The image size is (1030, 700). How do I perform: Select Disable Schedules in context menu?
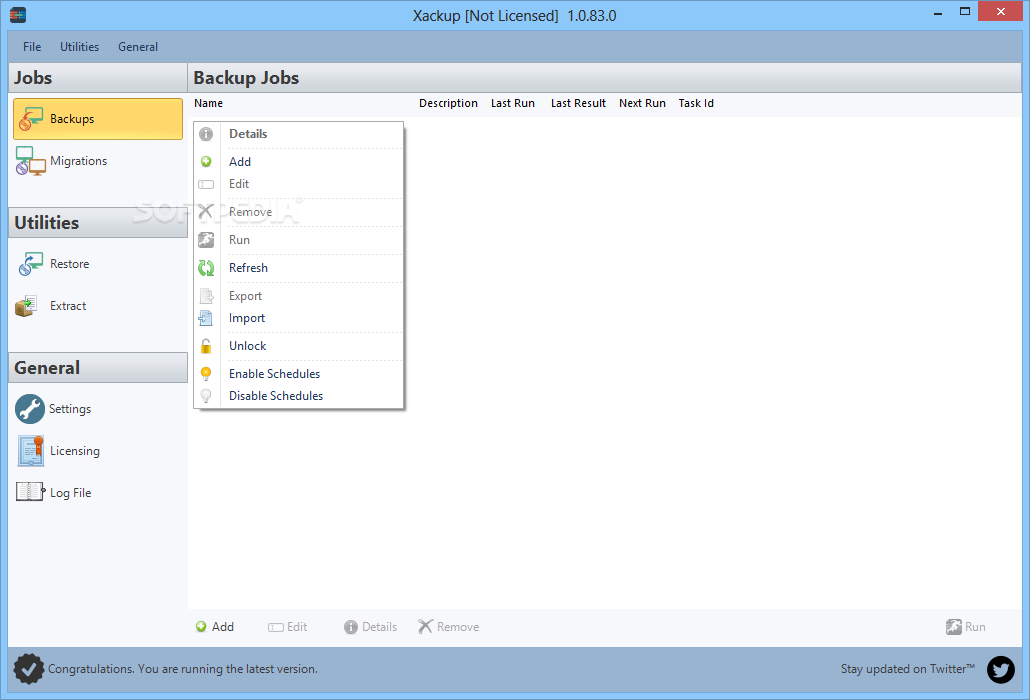point(298,396)
